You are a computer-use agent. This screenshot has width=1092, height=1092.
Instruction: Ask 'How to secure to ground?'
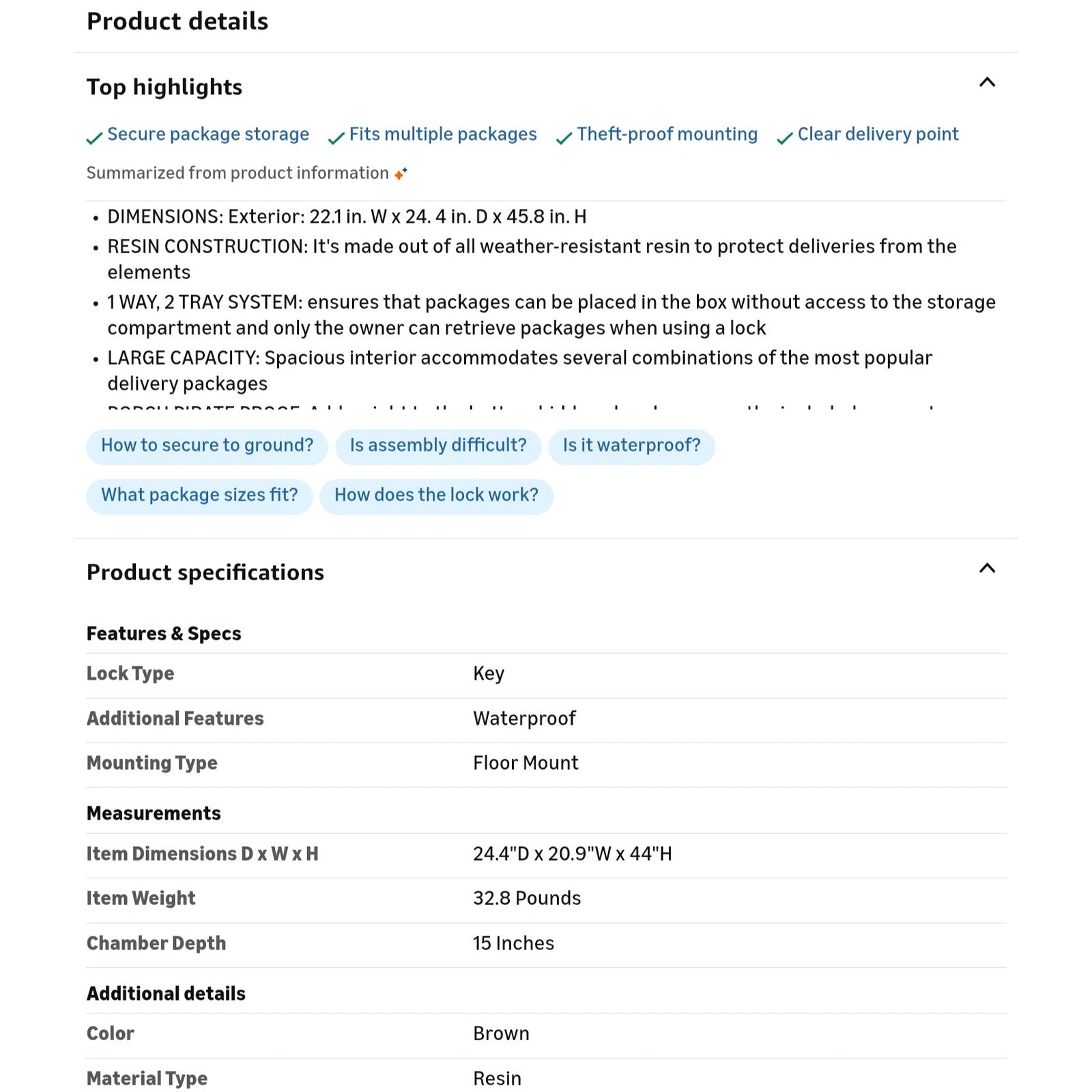[207, 446]
